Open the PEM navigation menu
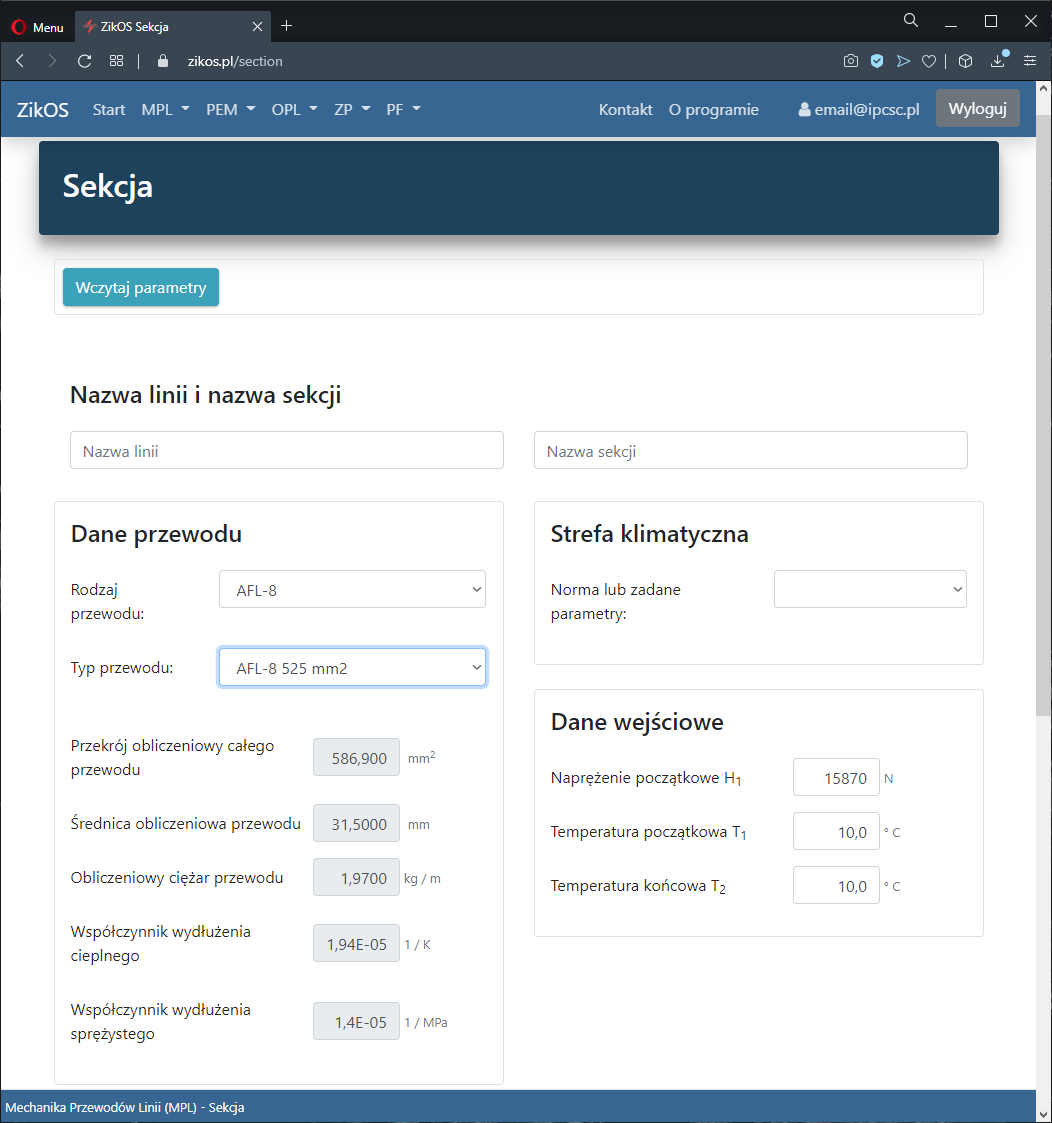 [x=231, y=109]
